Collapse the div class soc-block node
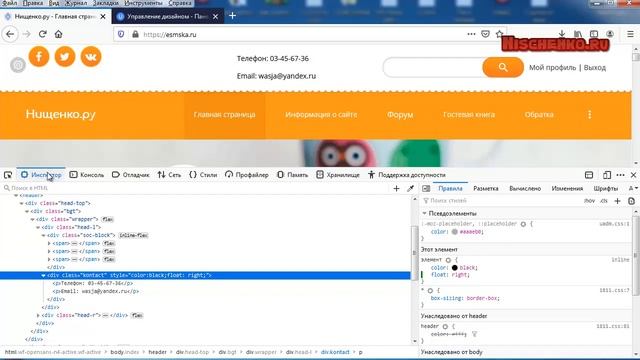Image resolution: width=640 pixels, height=360 pixels. tap(43, 236)
